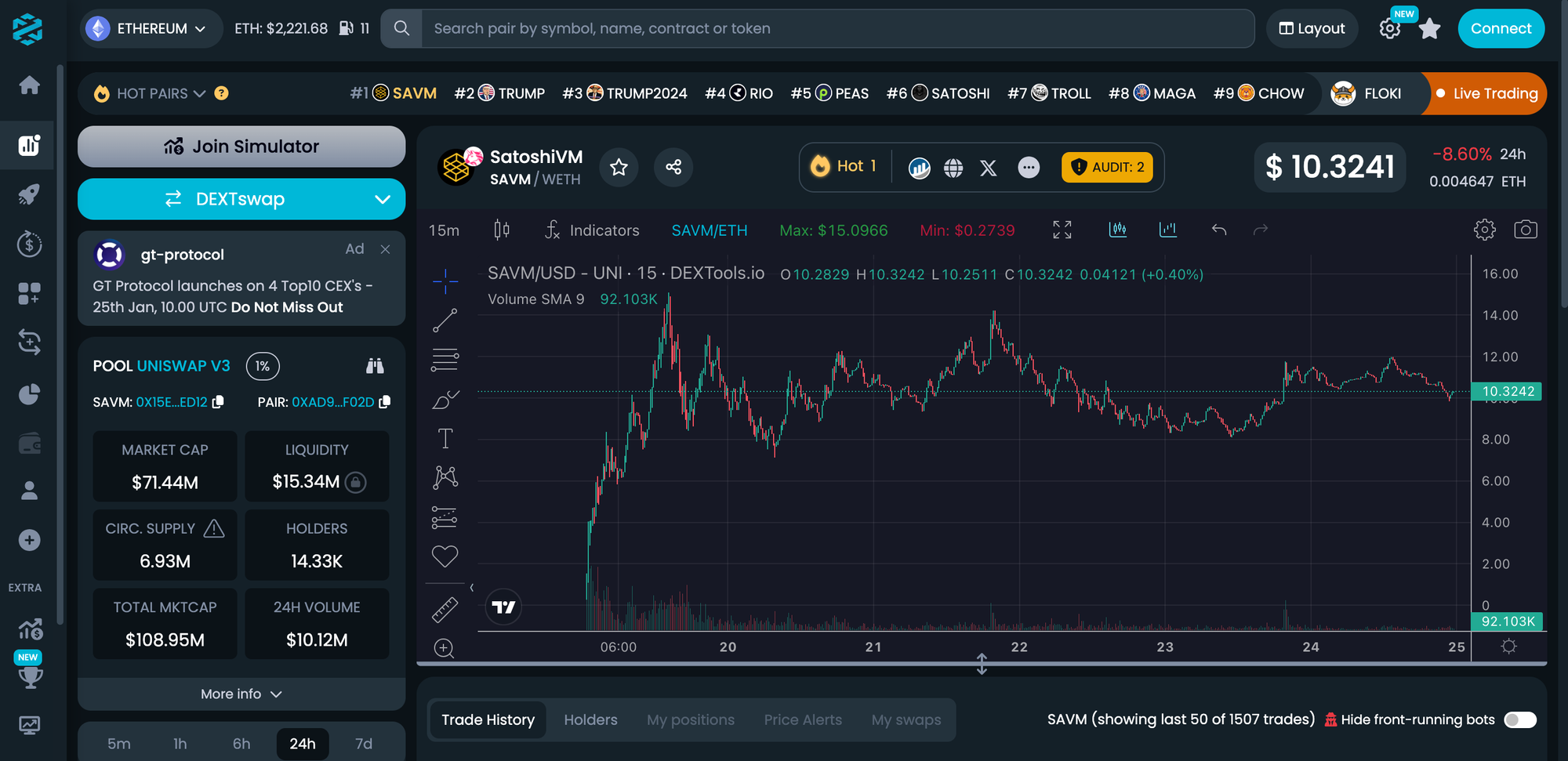Open the AUDIT: 2 badge

click(x=1107, y=167)
